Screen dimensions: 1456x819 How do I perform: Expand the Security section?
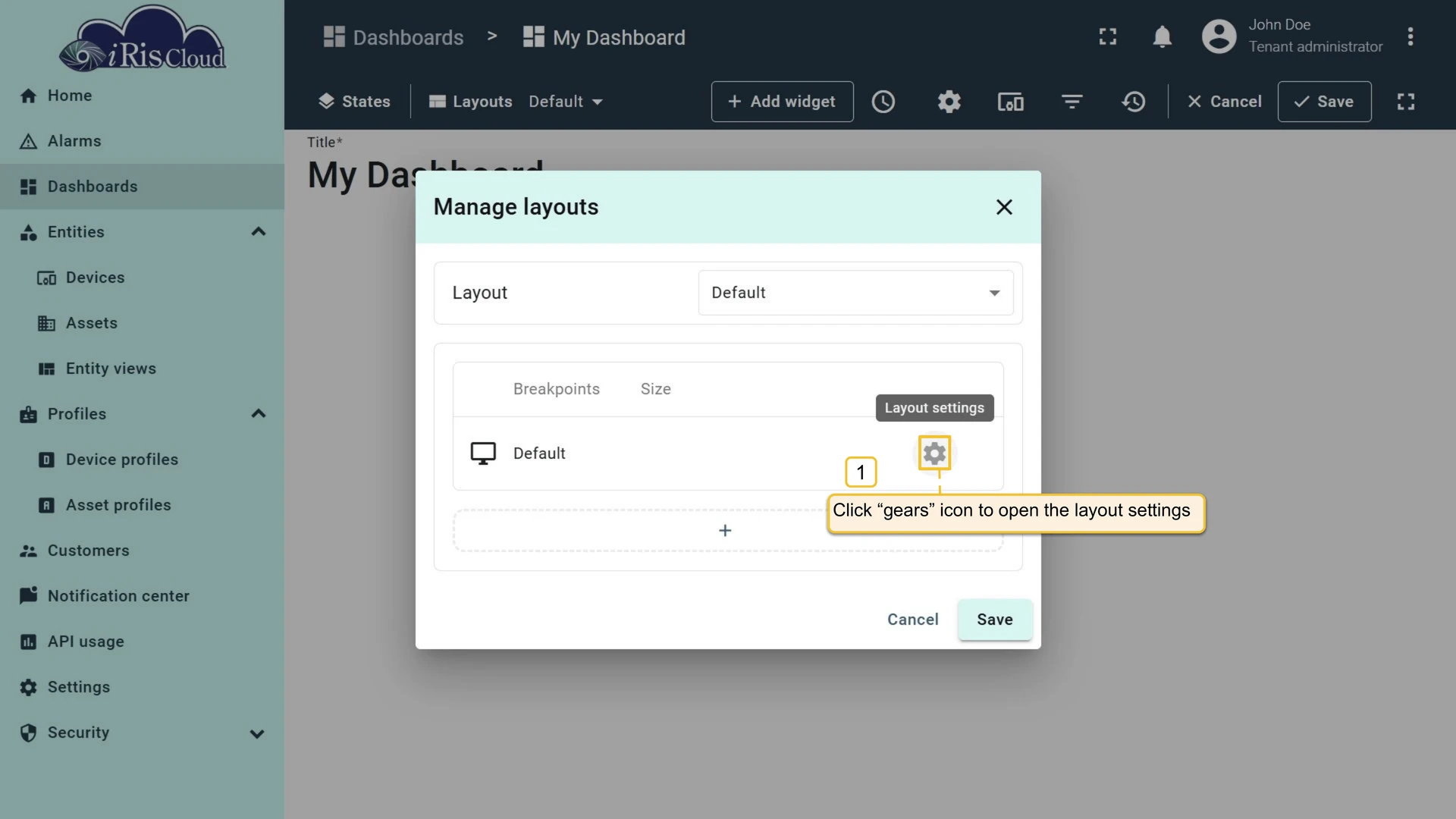coord(257,733)
